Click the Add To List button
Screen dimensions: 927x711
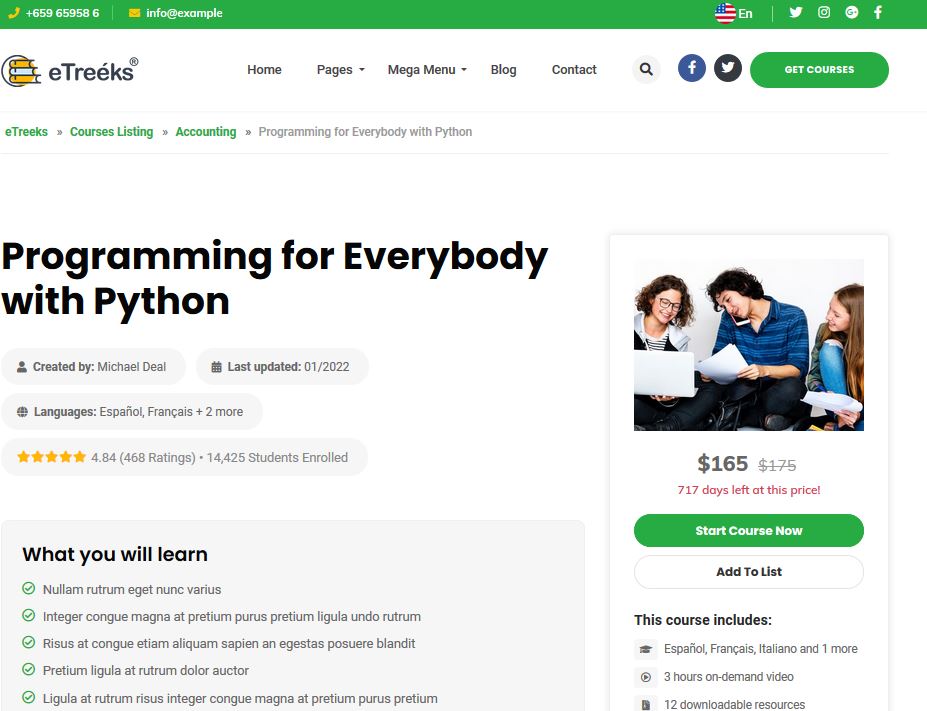(x=748, y=572)
